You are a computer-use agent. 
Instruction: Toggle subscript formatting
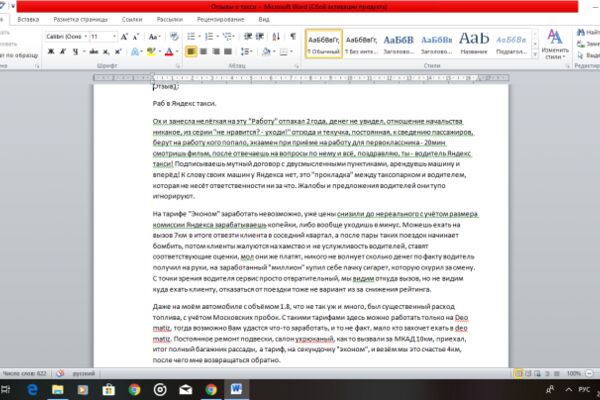tap(106, 51)
